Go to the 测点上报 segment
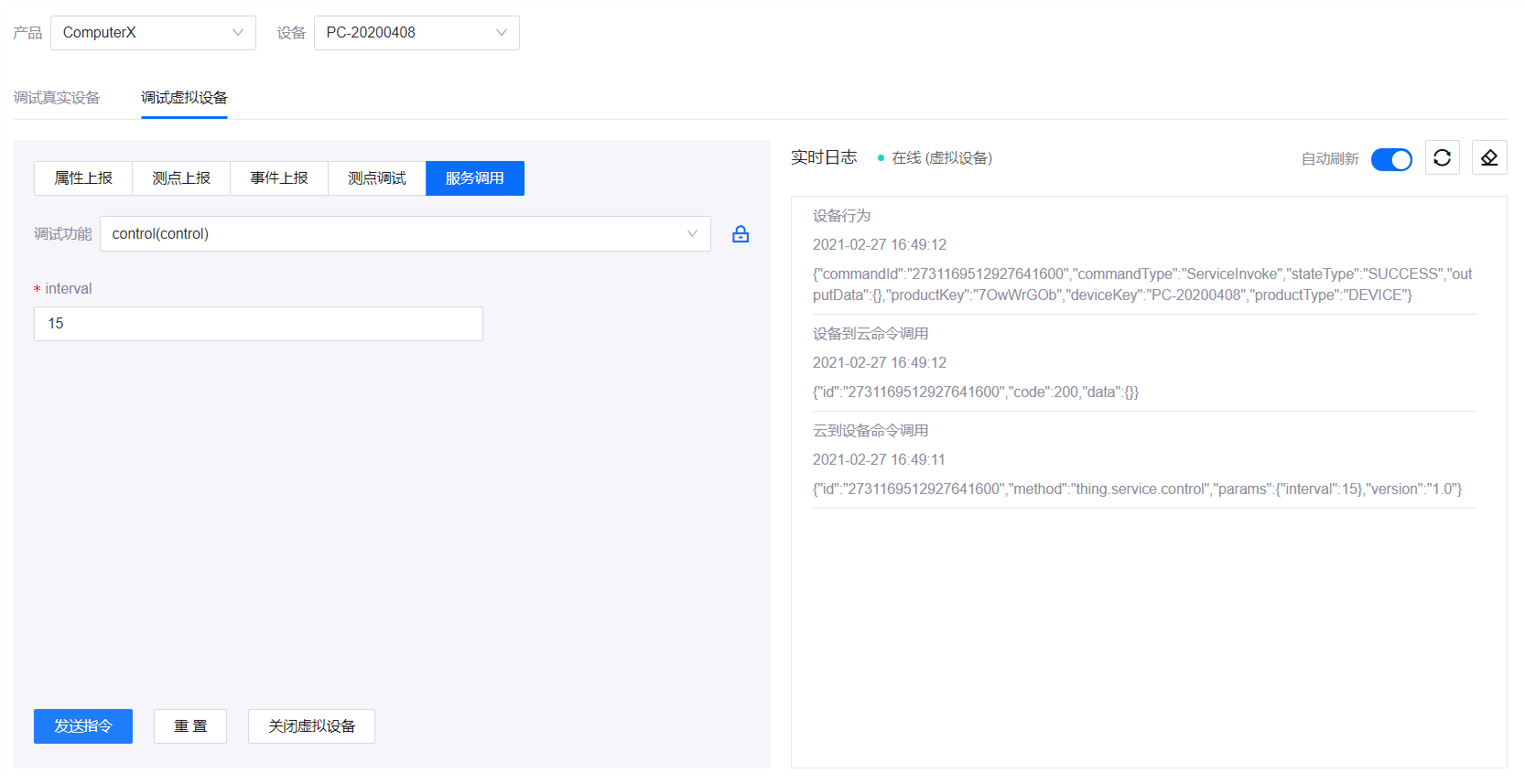The image size is (1525, 784). [181, 178]
